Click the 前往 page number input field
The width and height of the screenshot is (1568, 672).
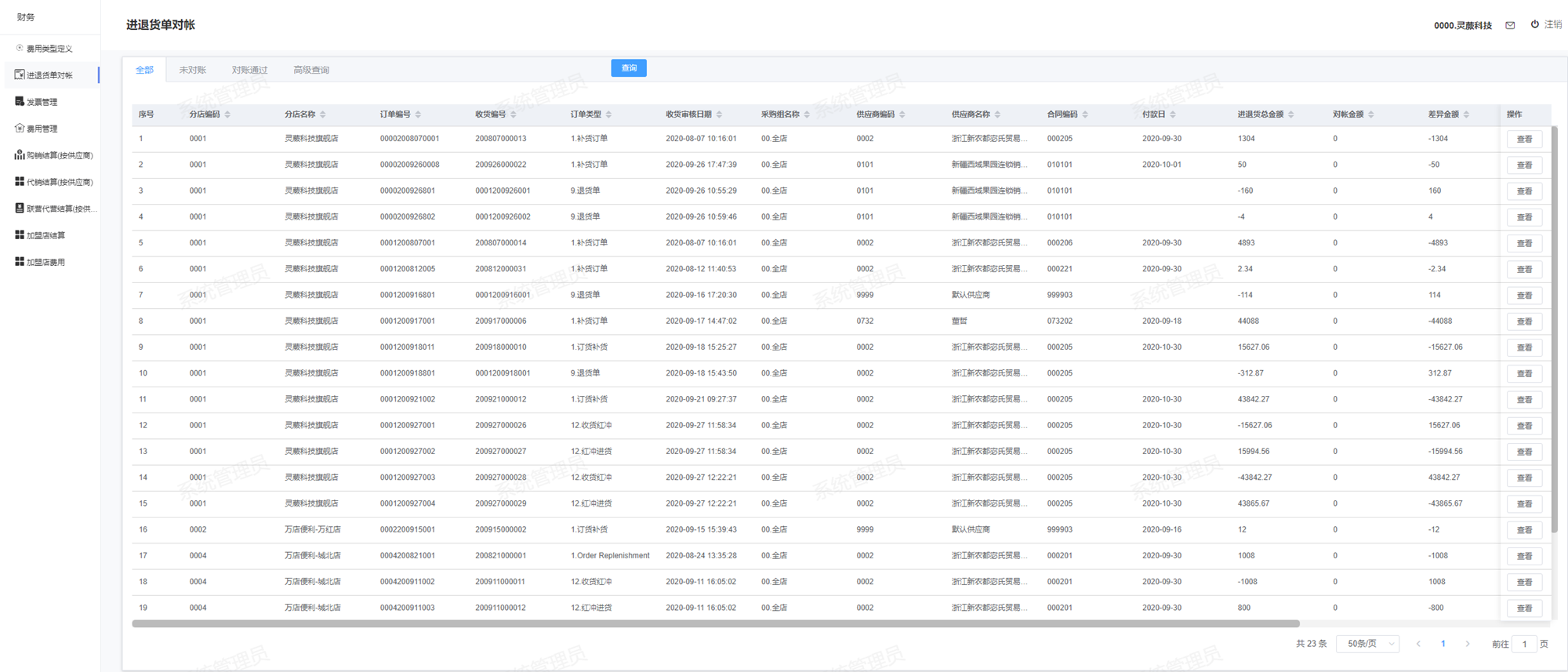coord(1524,644)
